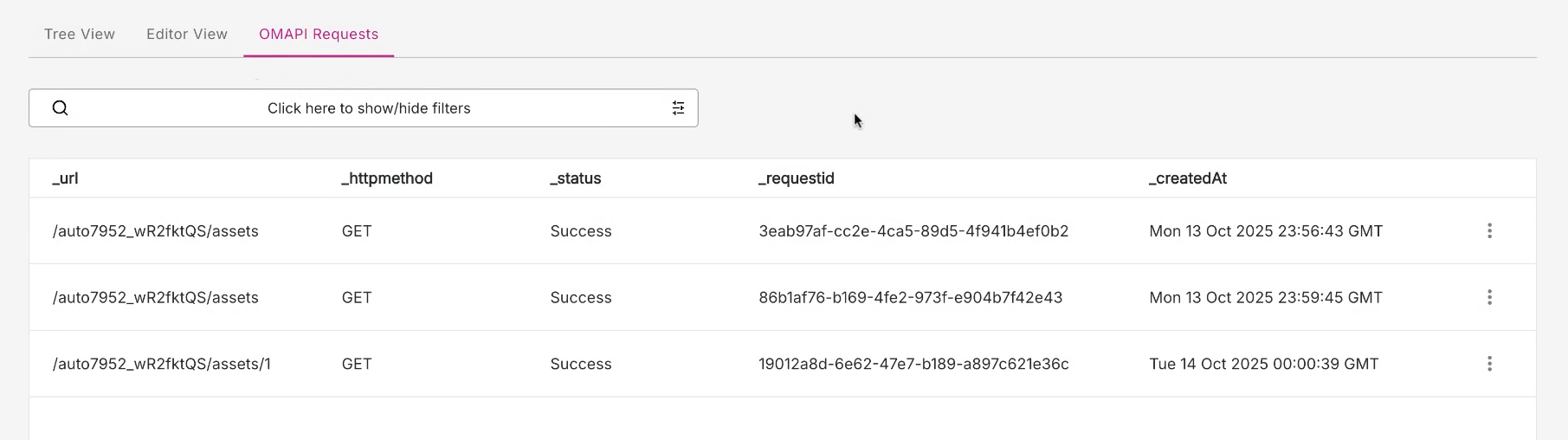Select the /auto7952_wR2fktQS/assets/1 URL cell
This screenshot has height=440, width=1568.
pyautogui.click(x=162, y=365)
